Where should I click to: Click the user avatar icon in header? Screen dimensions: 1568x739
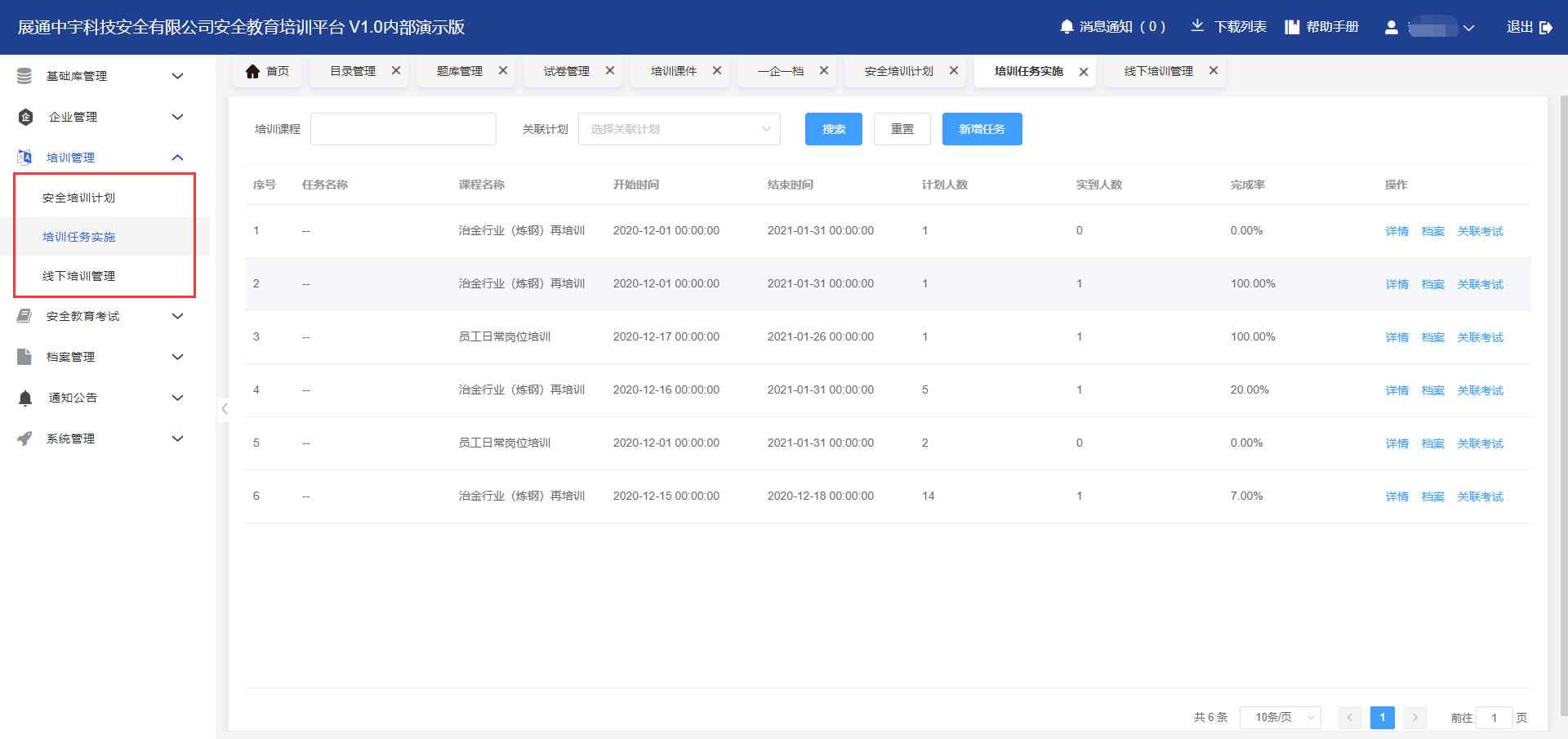click(x=1392, y=28)
